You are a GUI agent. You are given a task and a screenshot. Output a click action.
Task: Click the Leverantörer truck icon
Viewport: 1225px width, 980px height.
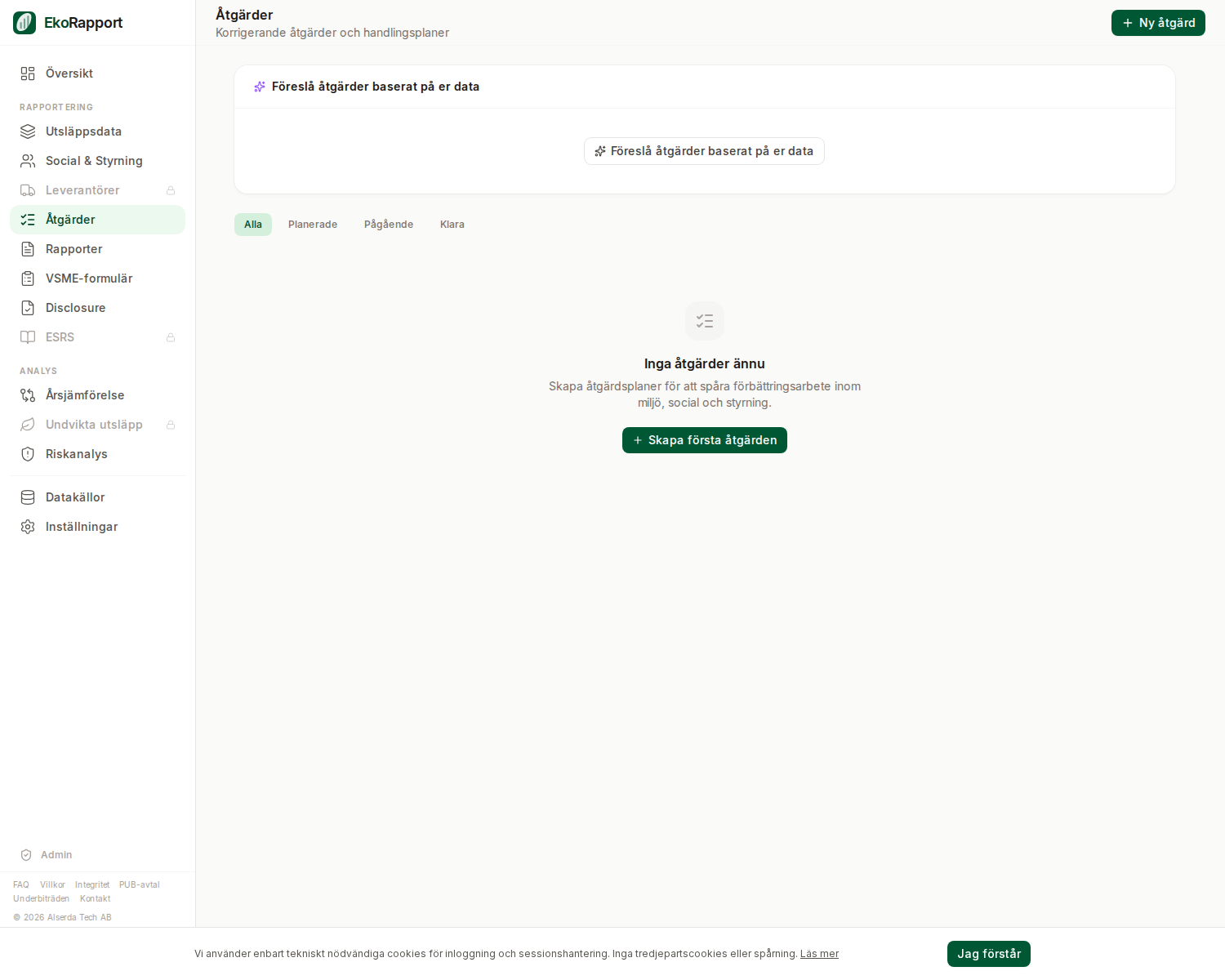coord(28,190)
